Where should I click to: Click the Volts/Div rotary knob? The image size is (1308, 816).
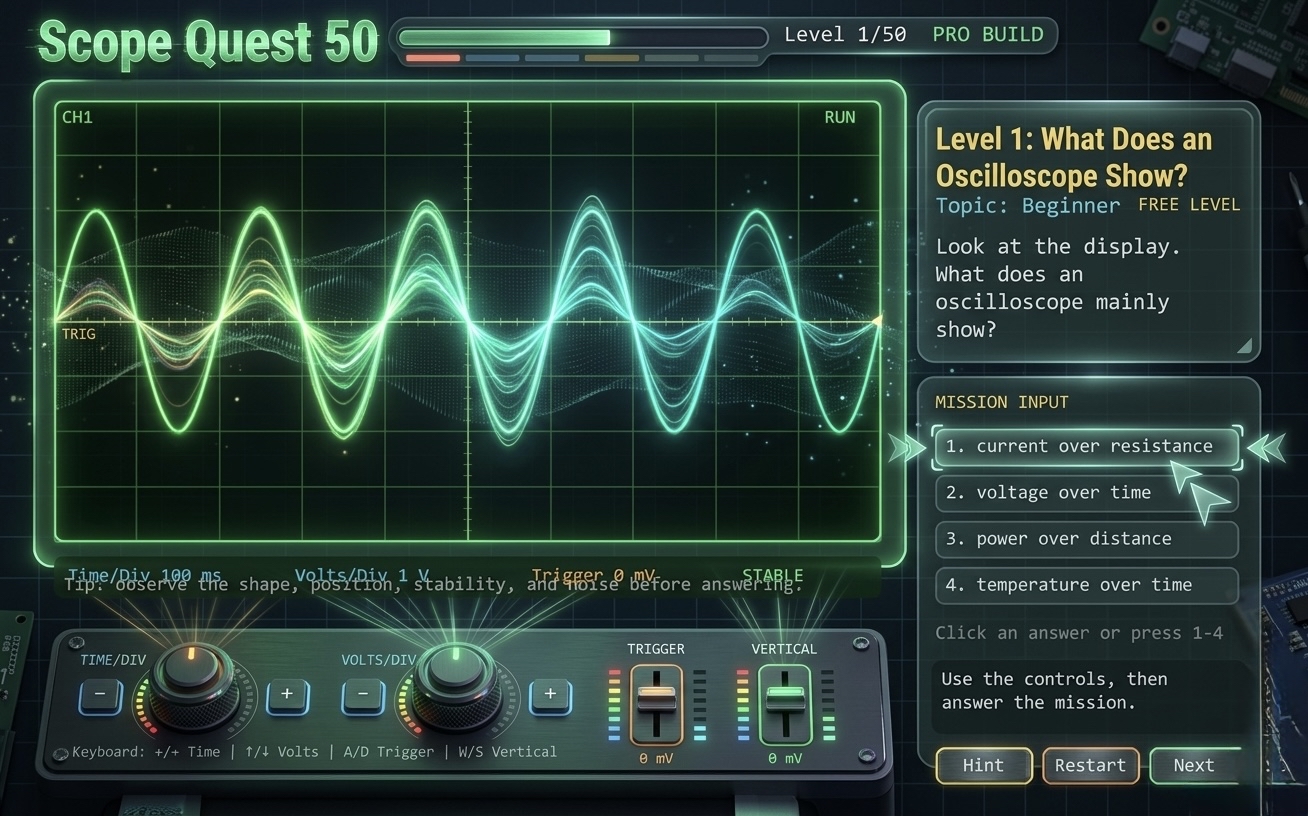click(456, 686)
